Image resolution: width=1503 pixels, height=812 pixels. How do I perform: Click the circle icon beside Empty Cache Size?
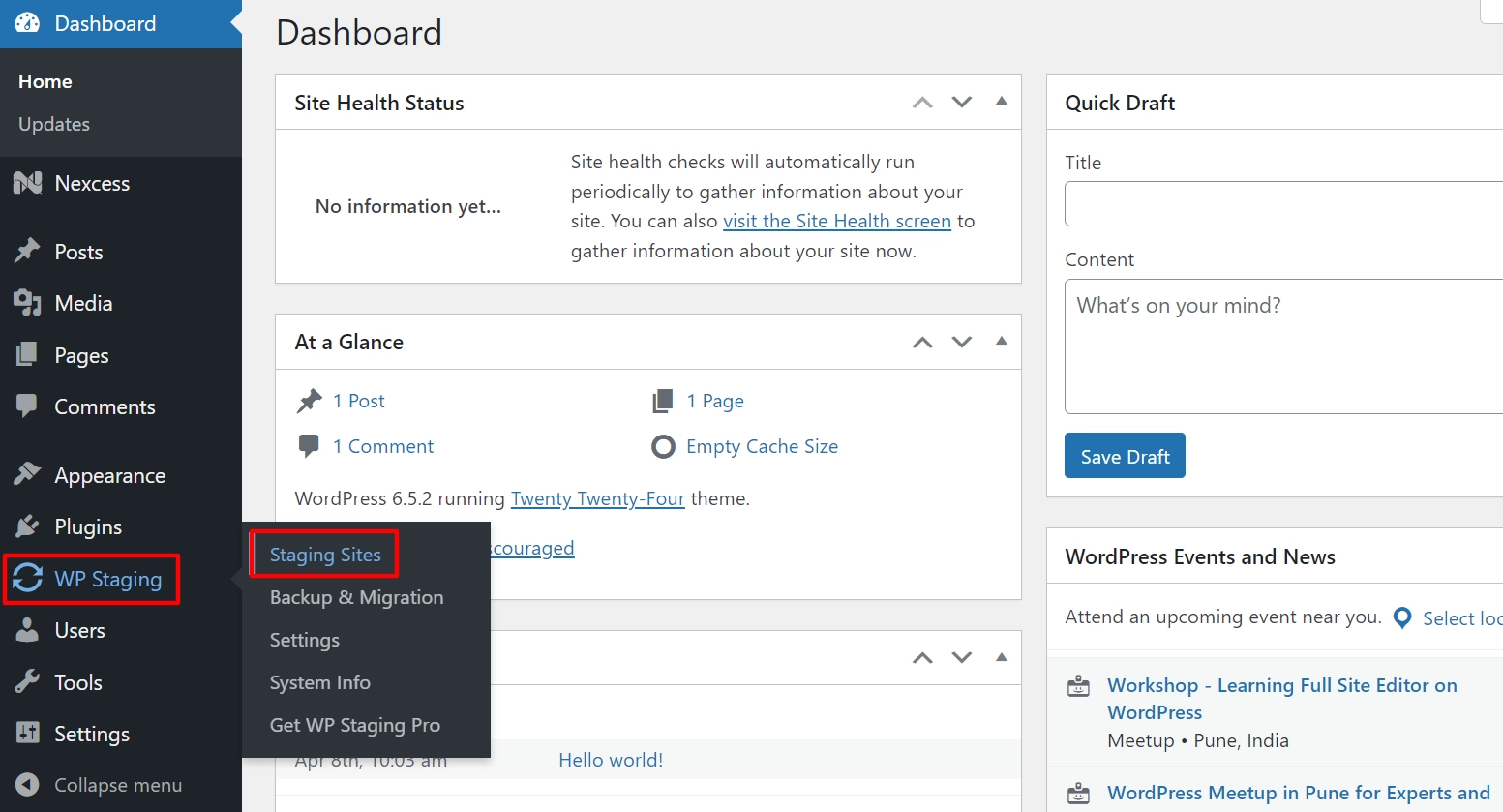click(x=663, y=446)
